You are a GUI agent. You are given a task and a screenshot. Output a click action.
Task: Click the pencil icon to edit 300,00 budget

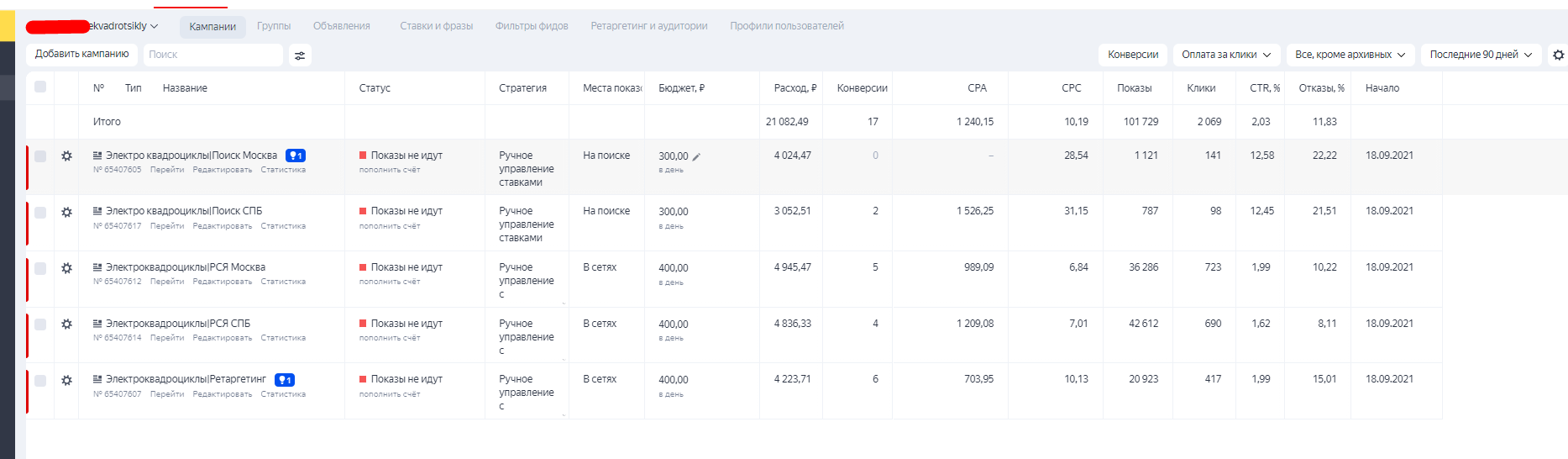click(696, 156)
